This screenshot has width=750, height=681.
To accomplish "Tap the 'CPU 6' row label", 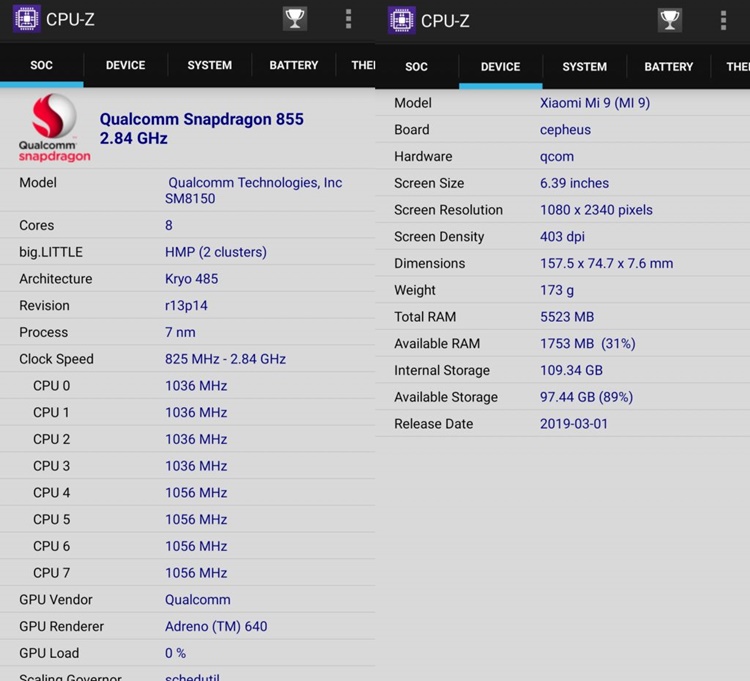I will [52, 547].
